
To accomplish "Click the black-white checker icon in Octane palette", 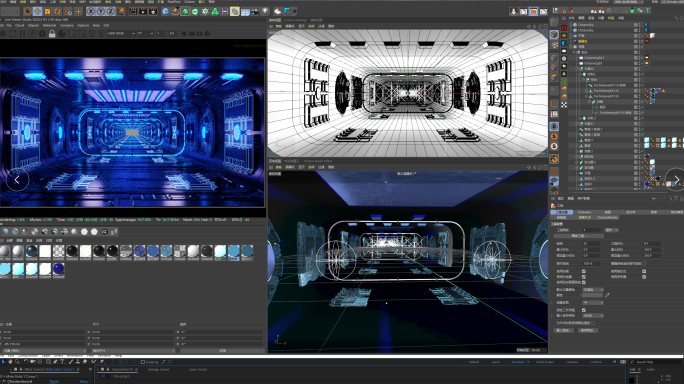I will tap(564, 105).
